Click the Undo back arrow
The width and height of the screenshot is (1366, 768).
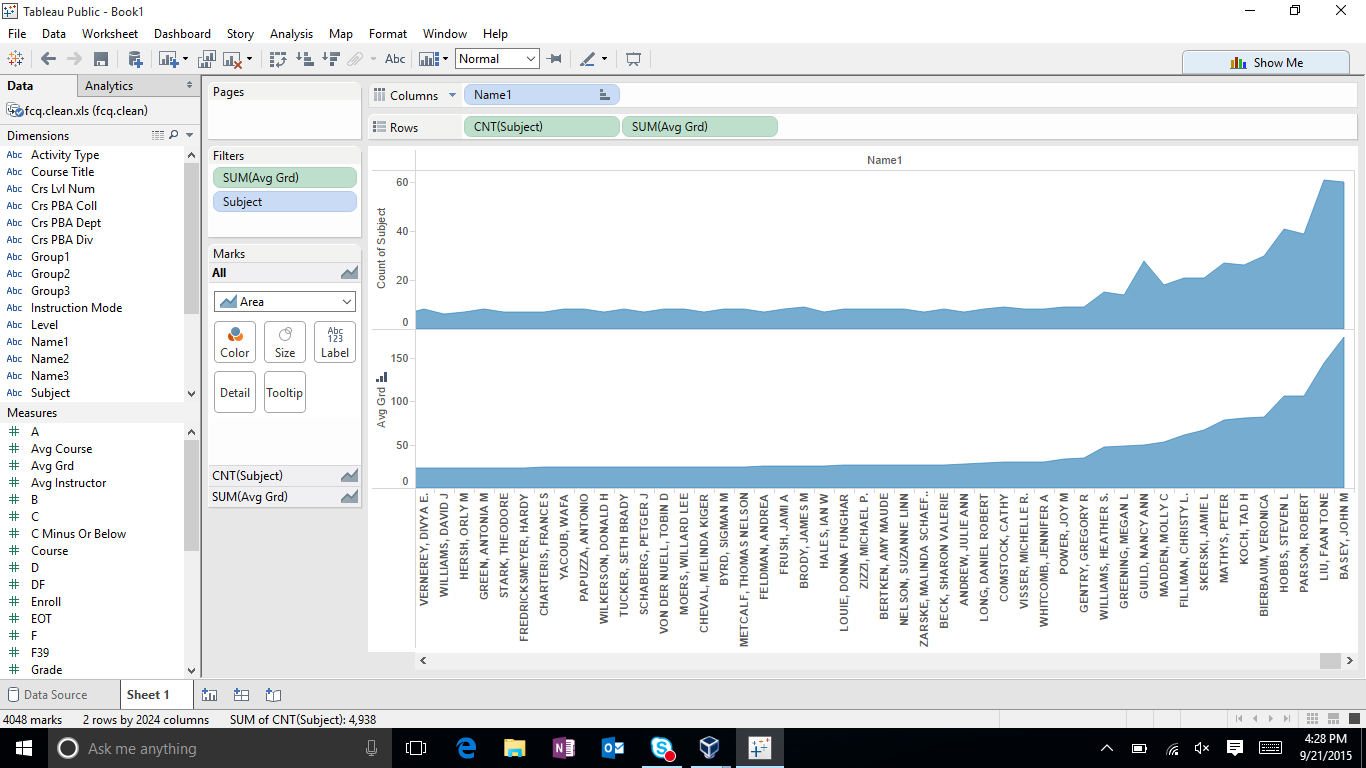[x=48, y=59]
